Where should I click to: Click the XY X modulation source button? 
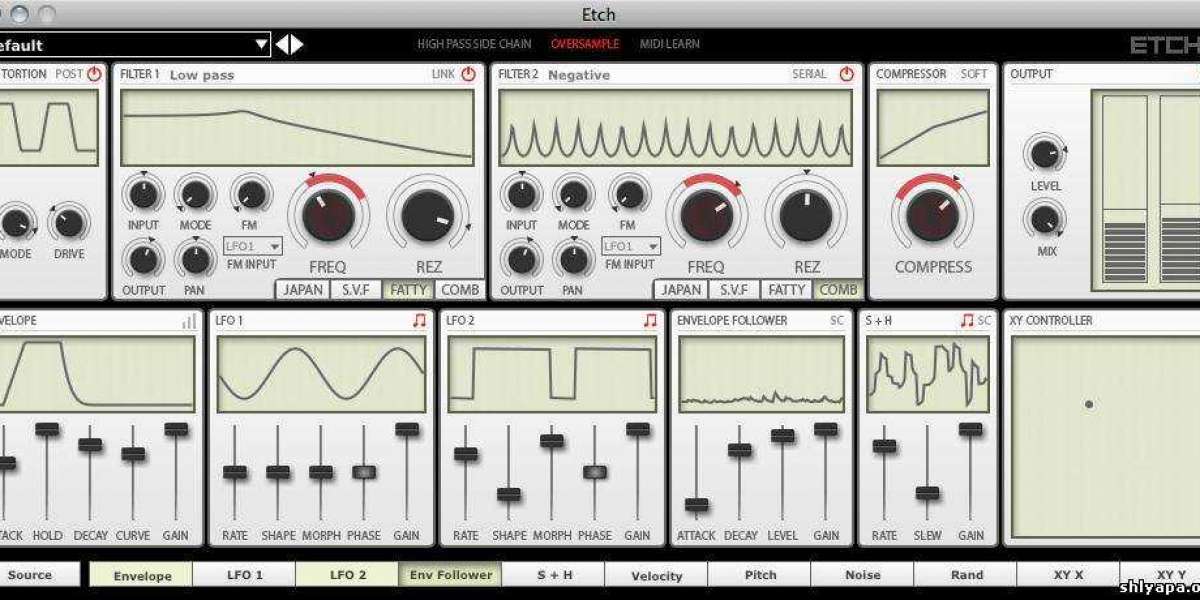pyautogui.click(x=1069, y=575)
